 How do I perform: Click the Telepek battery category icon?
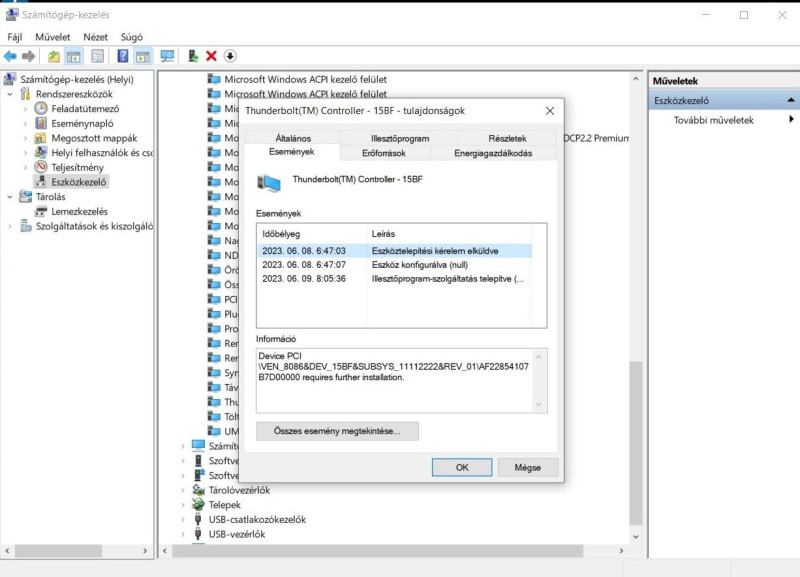pyautogui.click(x=198, y=505)
